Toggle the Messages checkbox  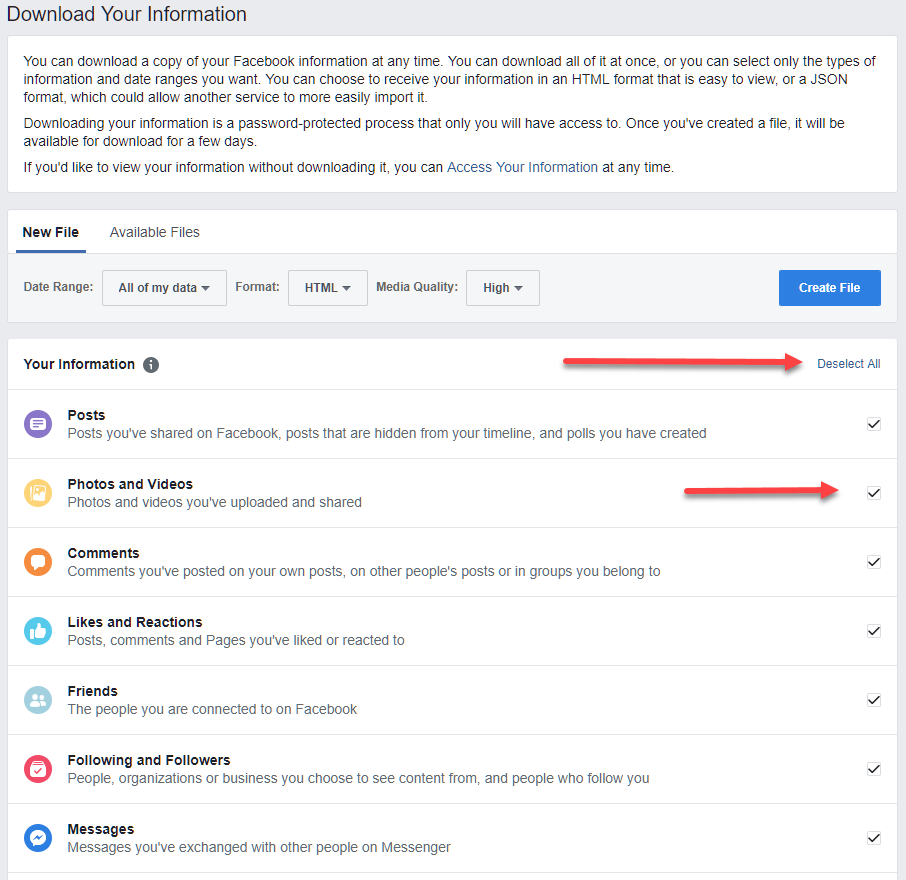pyautogui.click(x=874, y=838)
